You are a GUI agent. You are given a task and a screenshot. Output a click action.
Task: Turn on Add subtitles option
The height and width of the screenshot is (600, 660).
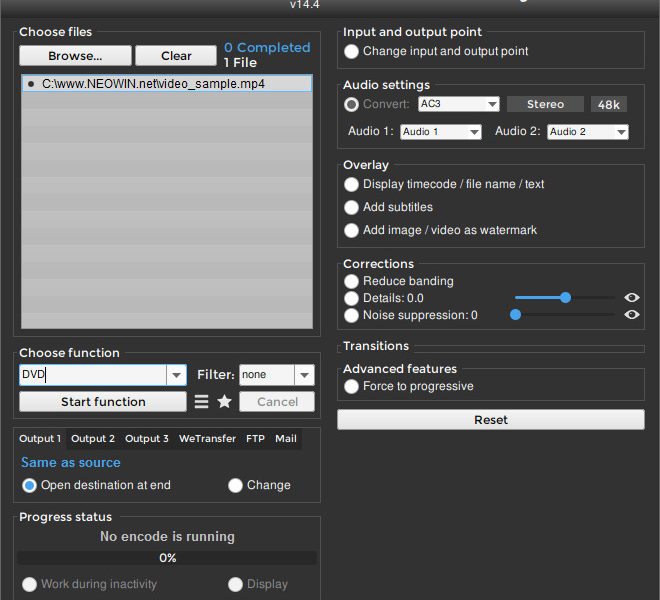click(x=352, y=207)
